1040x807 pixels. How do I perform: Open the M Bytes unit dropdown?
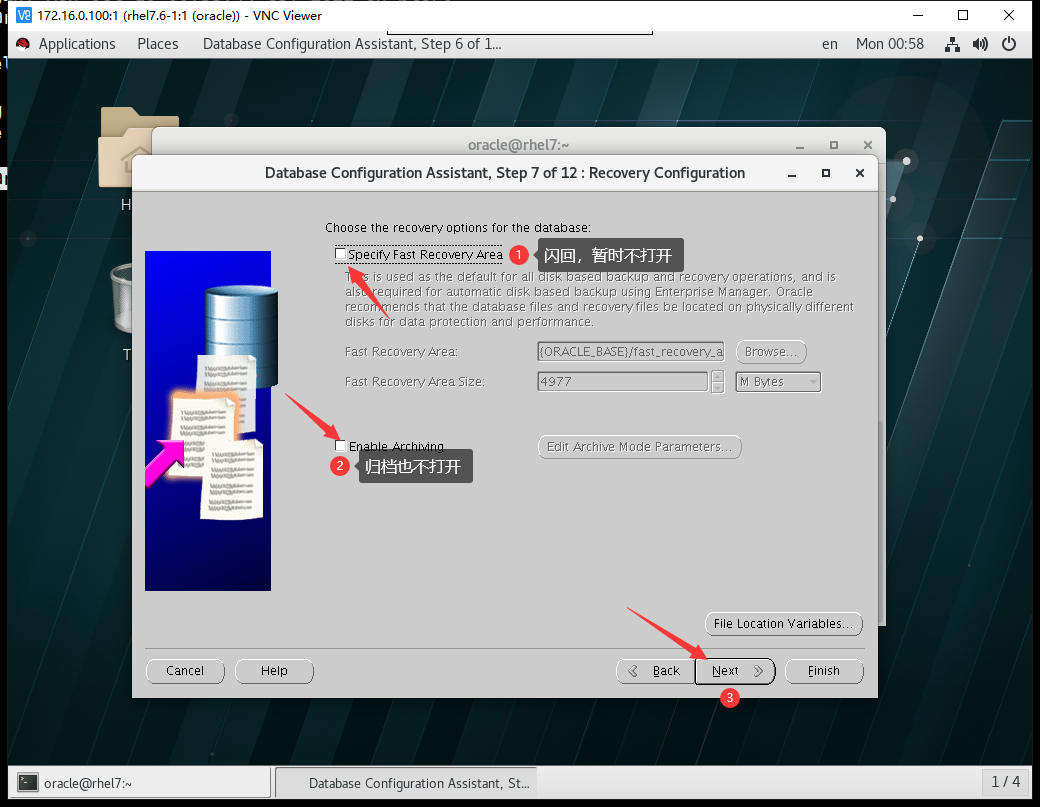click(x=778, y=382)
